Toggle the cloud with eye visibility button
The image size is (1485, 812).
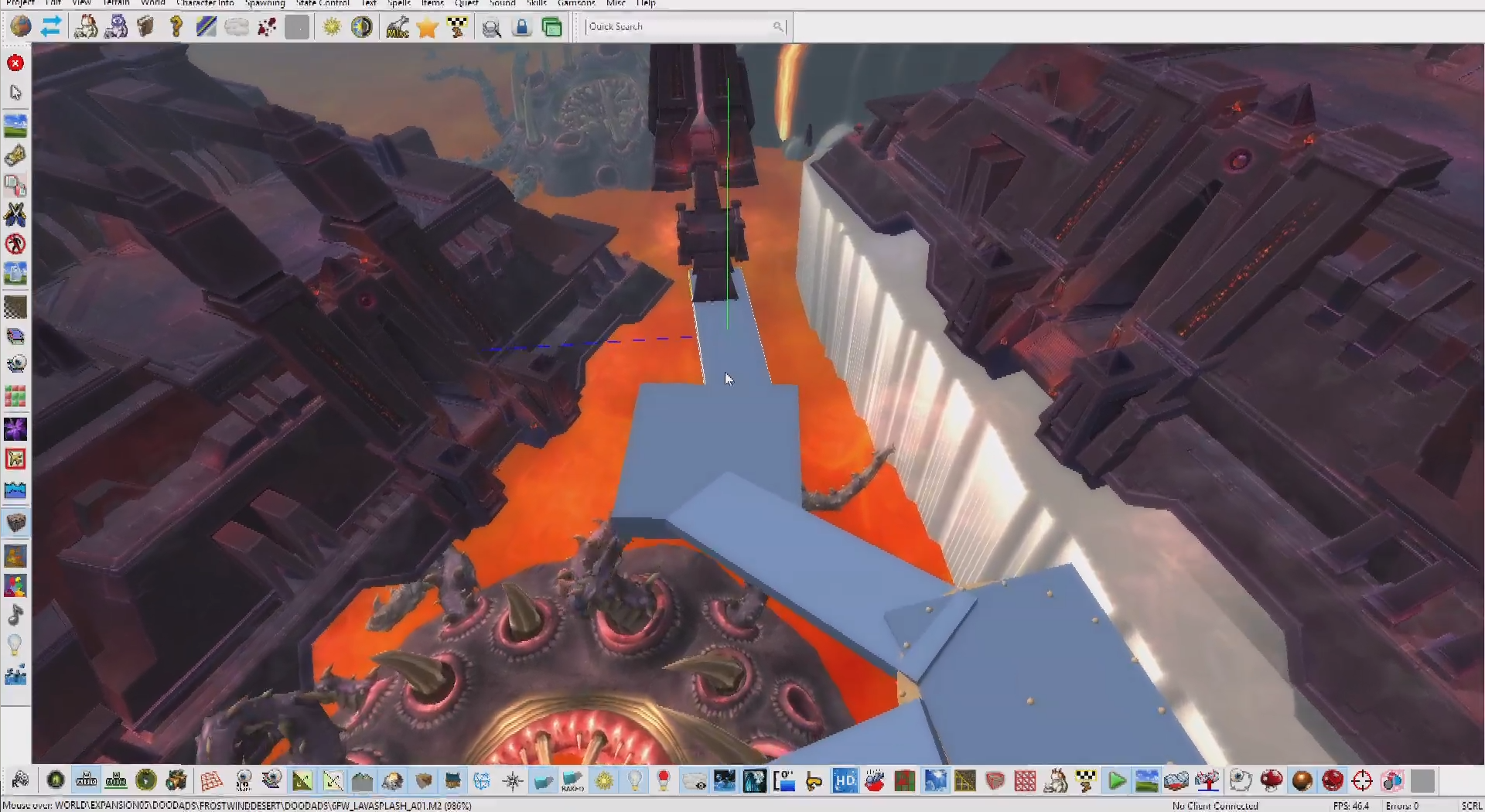(x=695, y=781)
